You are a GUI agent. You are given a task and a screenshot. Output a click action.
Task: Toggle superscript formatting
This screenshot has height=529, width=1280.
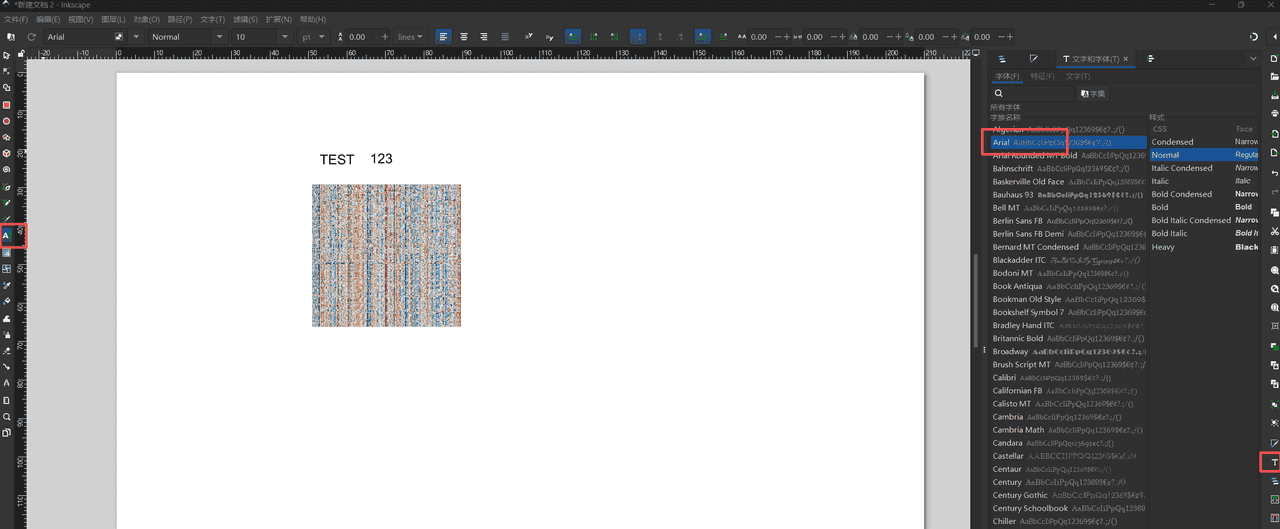(529, 37)
